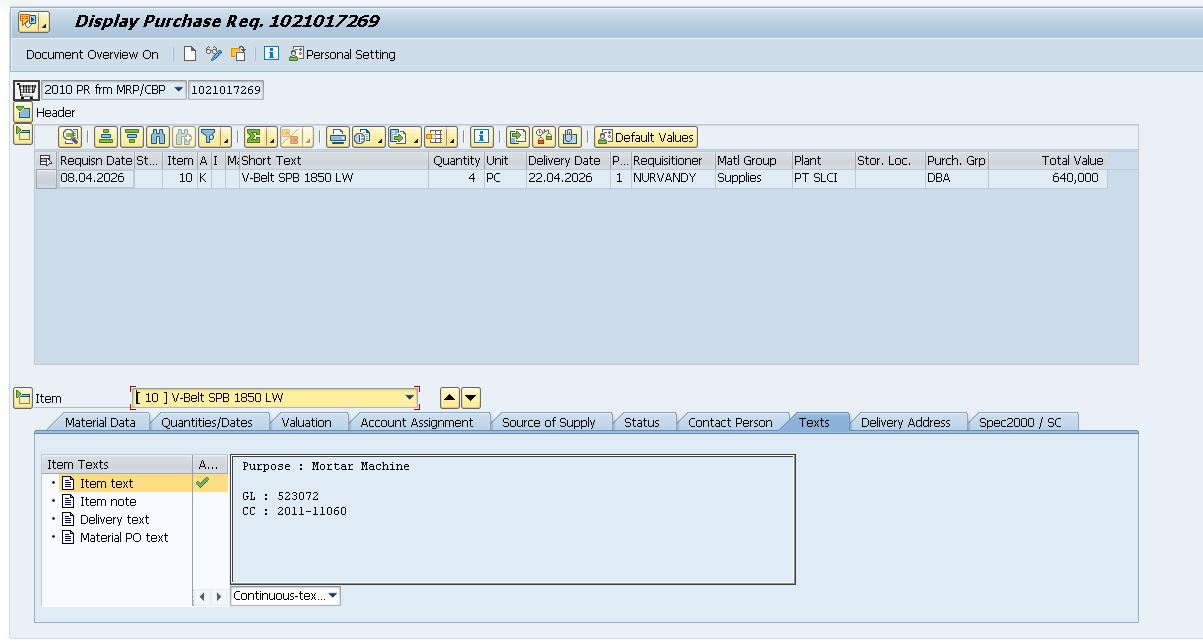The width and height of the screenshot is (1203, 642).
Task: Open the item selector dropdown for V-Belt
Action: tap(409, 398)
